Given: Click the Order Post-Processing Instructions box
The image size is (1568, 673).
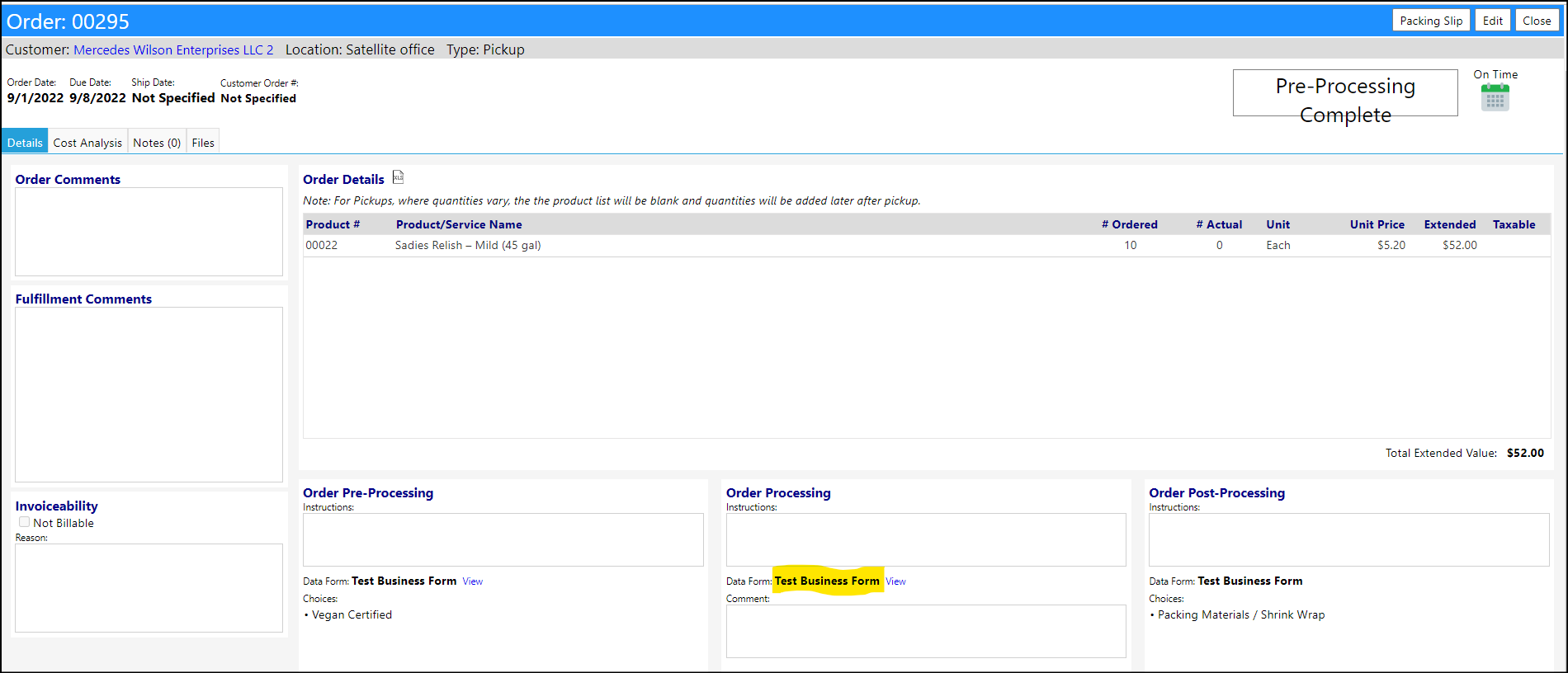Looking at the screenshot, I should click(1349, 540).
